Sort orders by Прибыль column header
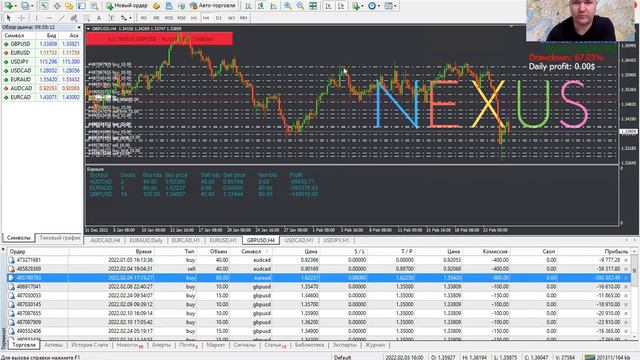 click(x=594, y=251)
